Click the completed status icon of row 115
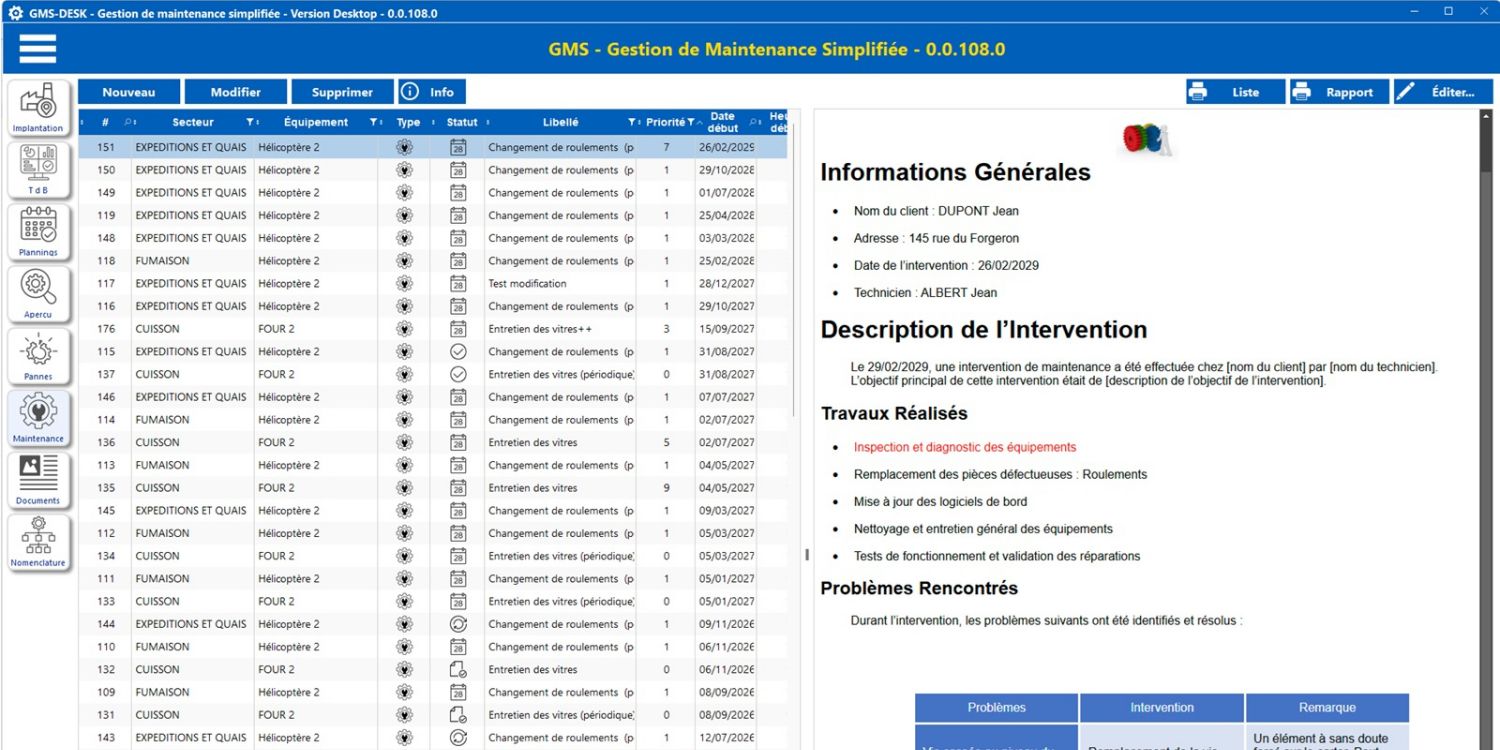1500x750 pixels. click(458, 352)
